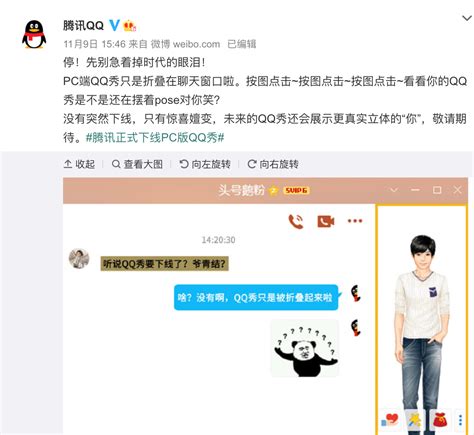The height and width of the screenshot is (435, 474).
Task: Rotate image right with 向右旋转
Action: (x=273, y=164)
